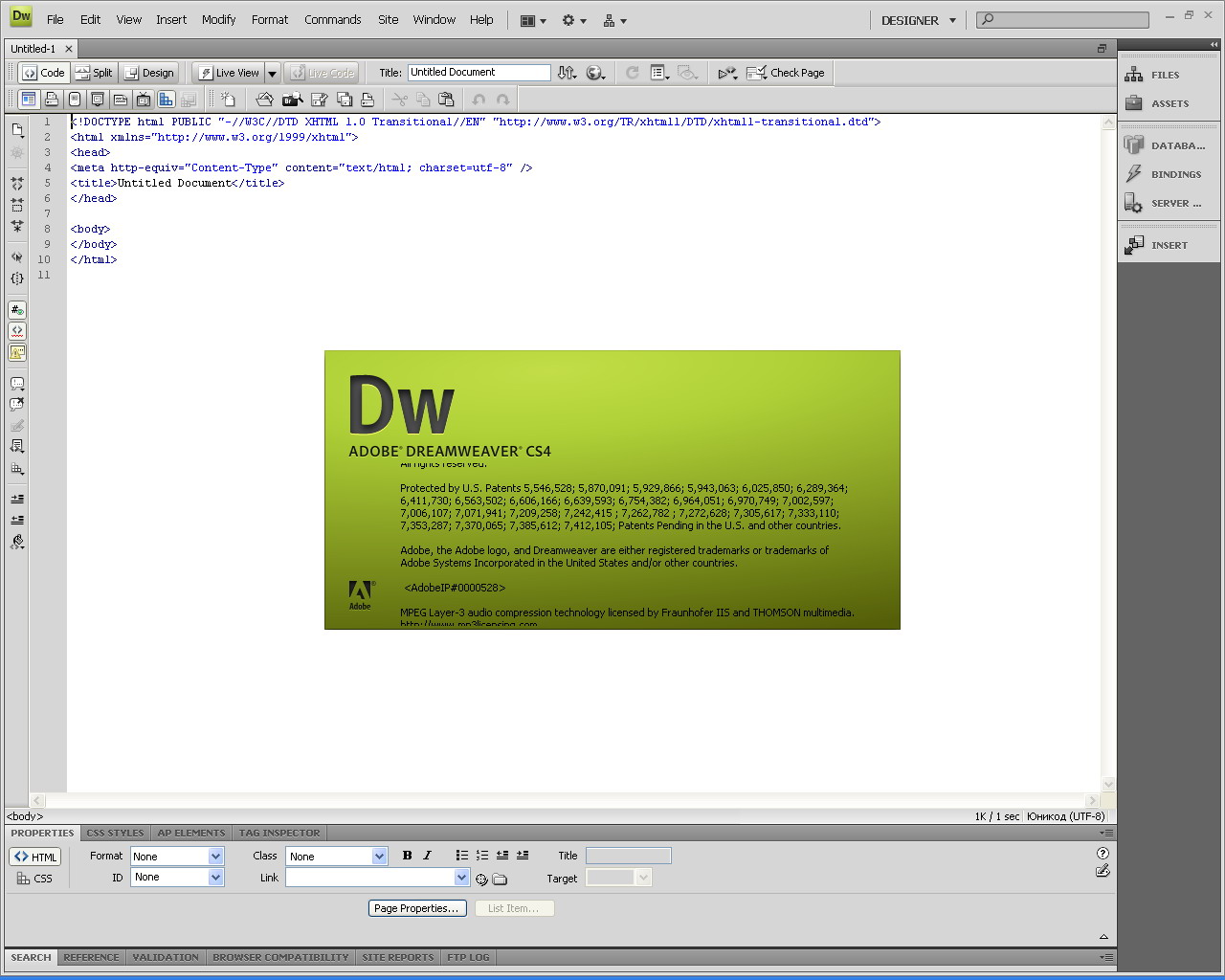Click the Paste icon in the standard toolbar
This screenshot has height=980, width=1225.
446,99
